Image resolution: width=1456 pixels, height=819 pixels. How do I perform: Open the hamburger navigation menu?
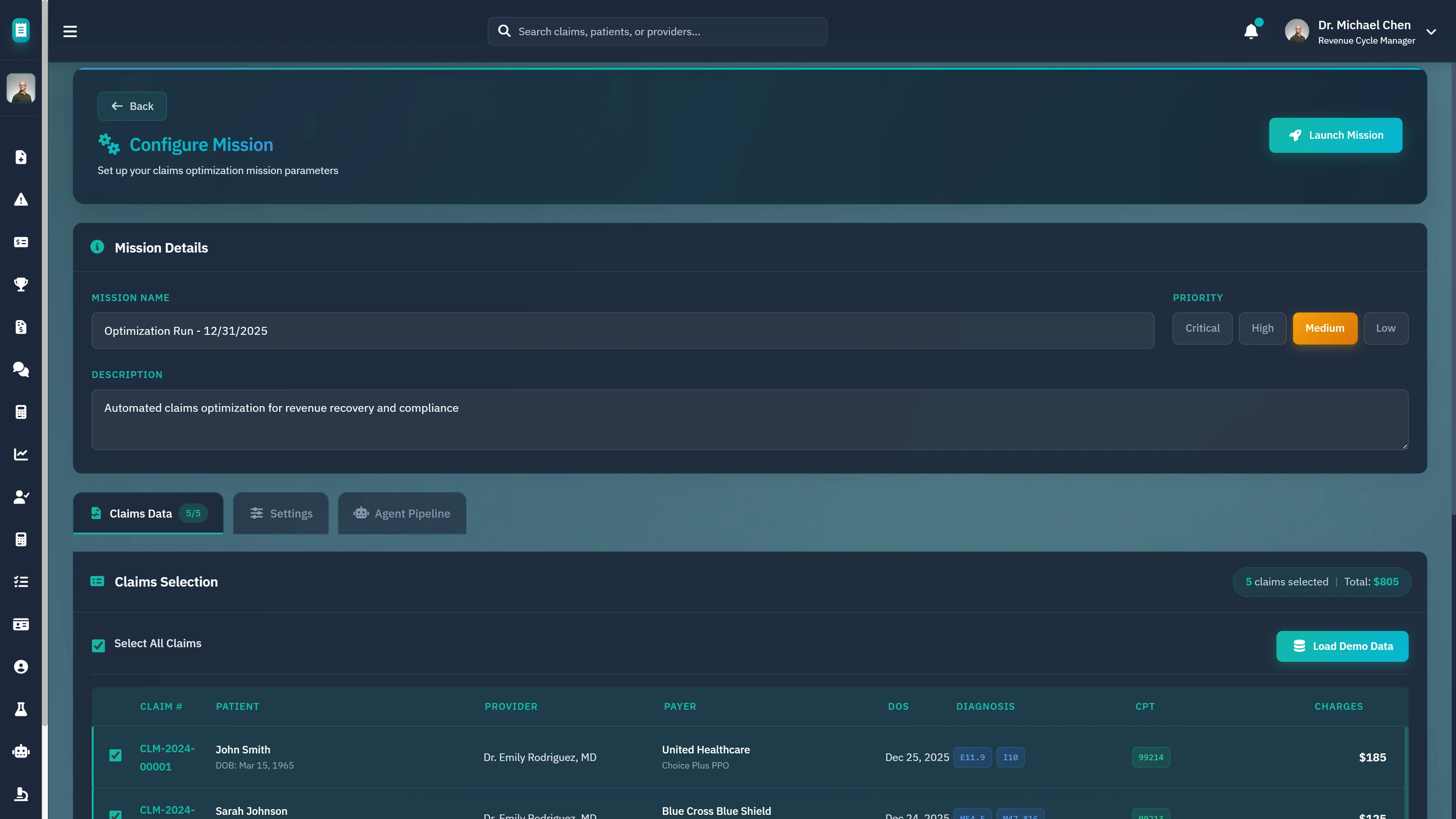69,31
